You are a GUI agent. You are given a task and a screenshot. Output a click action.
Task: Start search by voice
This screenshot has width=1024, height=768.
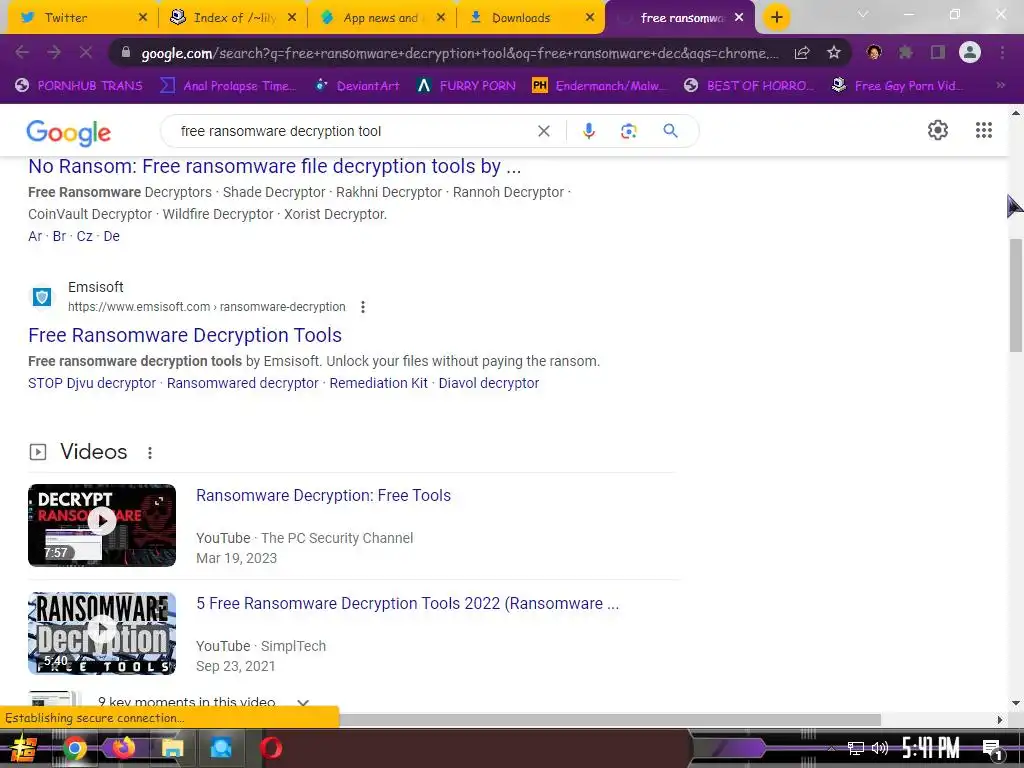[x=588, y=131]
